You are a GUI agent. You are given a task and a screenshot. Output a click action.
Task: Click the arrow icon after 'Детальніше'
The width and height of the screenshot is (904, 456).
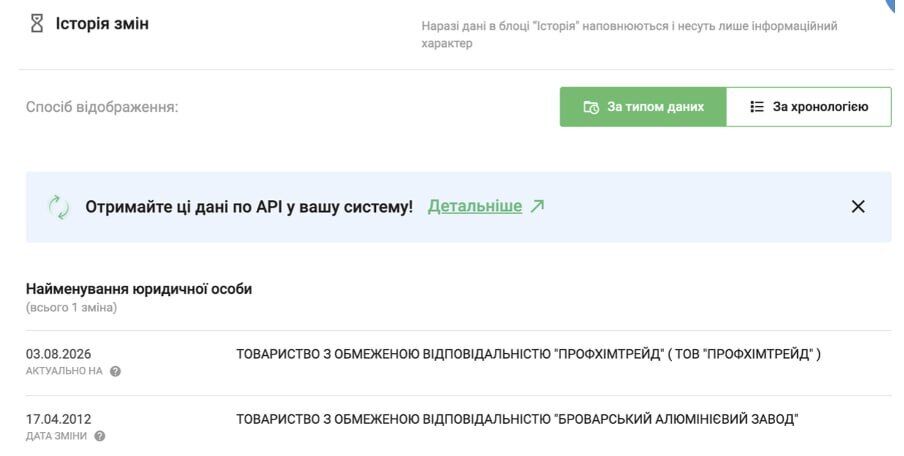[537, 206]
